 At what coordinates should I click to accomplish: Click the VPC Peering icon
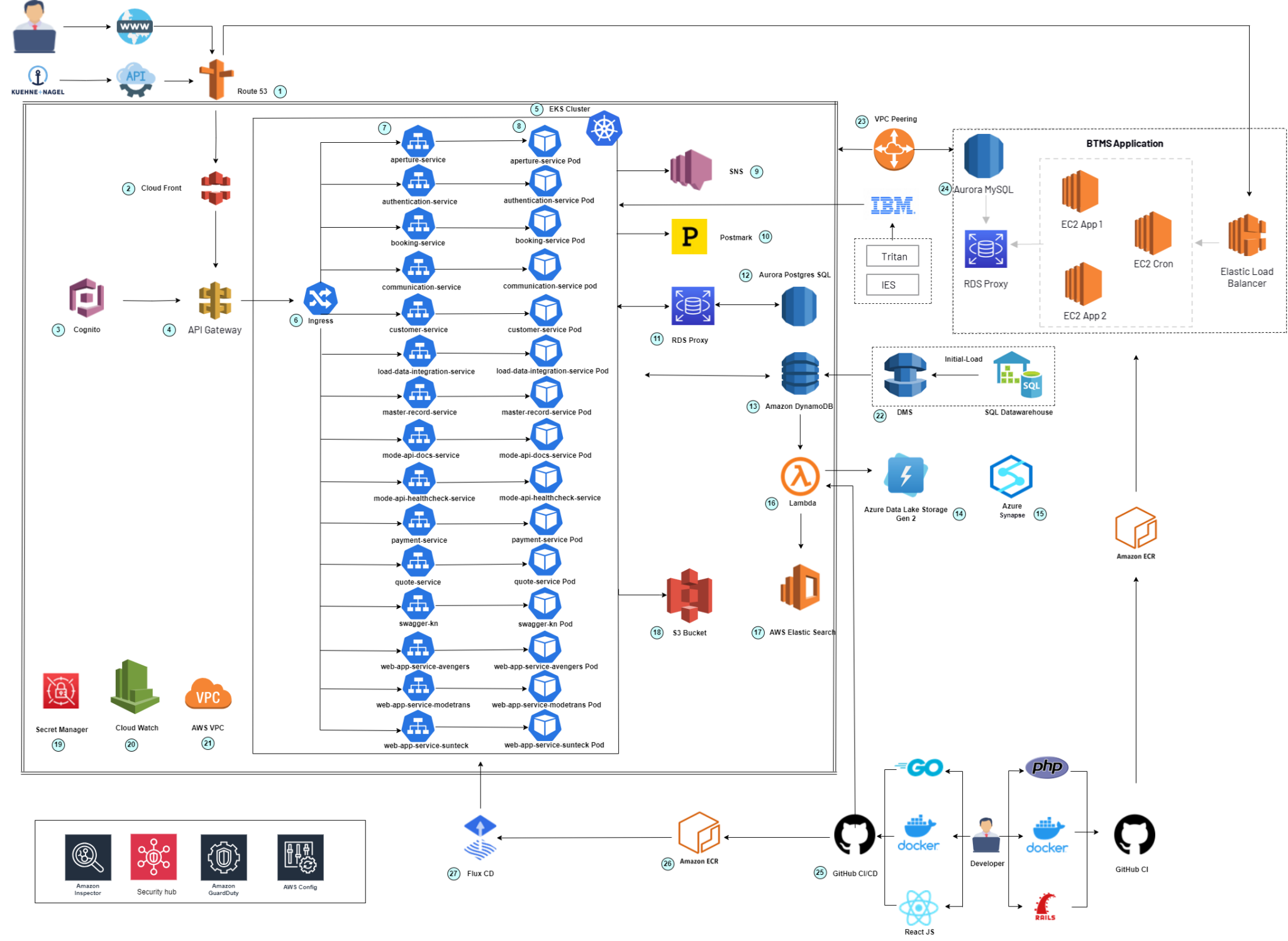point(893,149)
